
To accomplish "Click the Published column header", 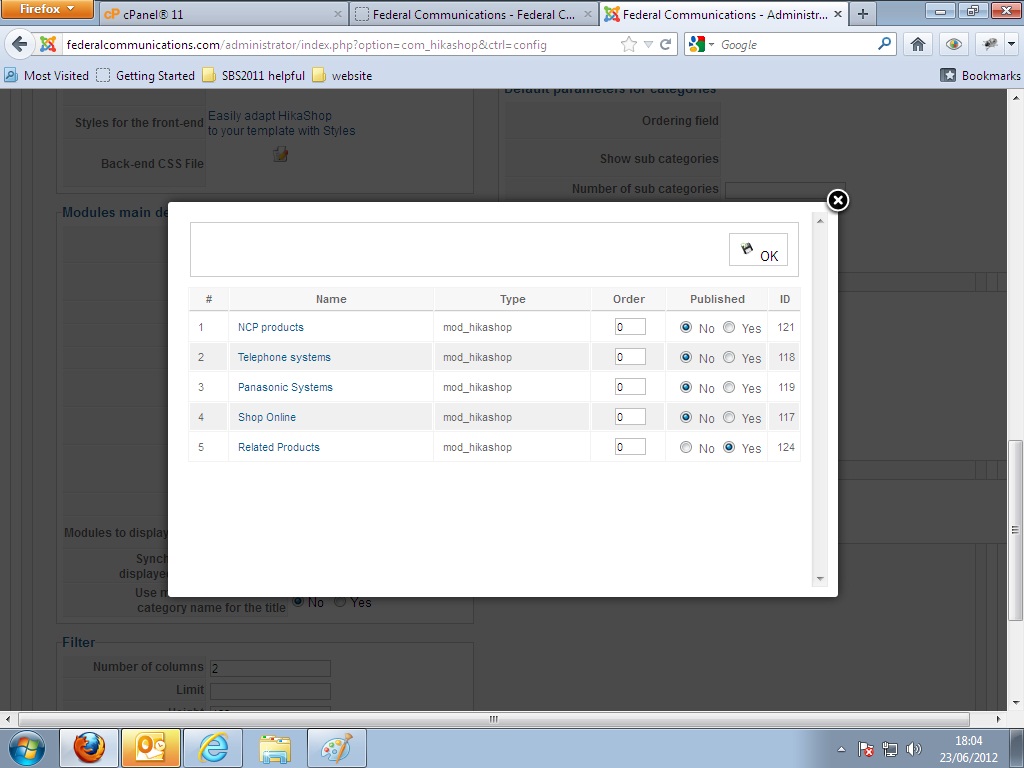I will (717, 299).
